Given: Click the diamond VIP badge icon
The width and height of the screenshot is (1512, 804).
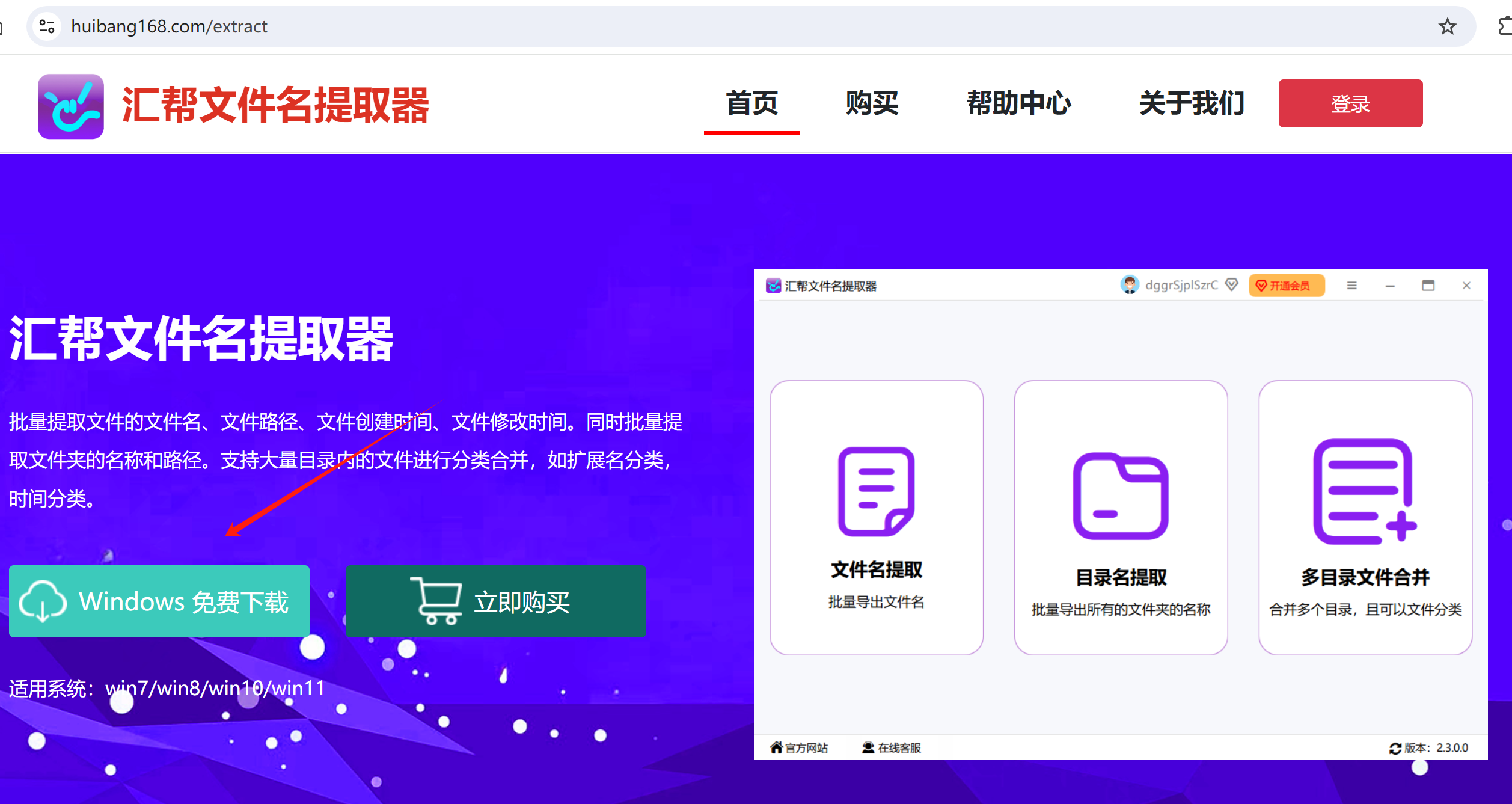Looking at the screenshot, I should pos(1232,284).
